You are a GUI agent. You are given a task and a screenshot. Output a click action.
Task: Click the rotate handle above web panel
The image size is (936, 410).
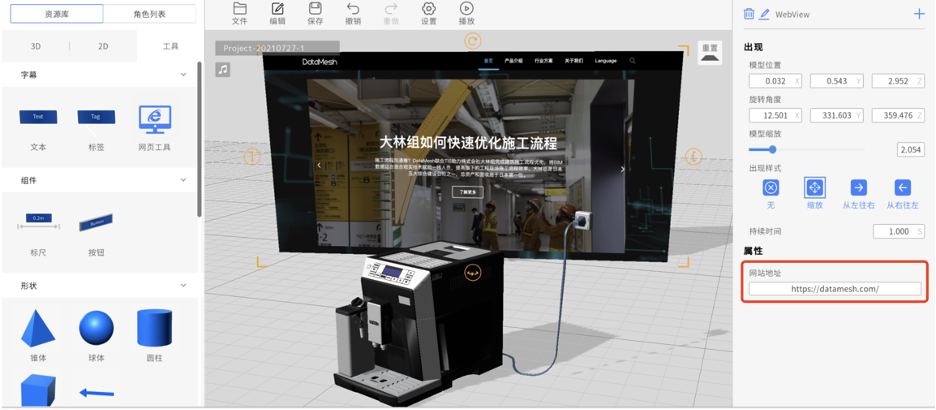click(x=473, y=41)
